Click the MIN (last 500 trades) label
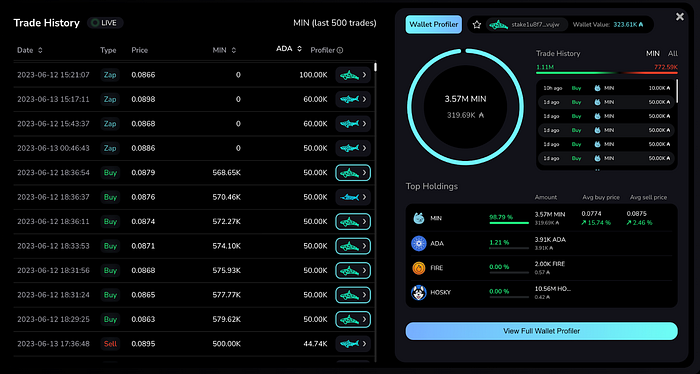The width and height of the screenshot is (700, 374). click(x=335, y=23)
